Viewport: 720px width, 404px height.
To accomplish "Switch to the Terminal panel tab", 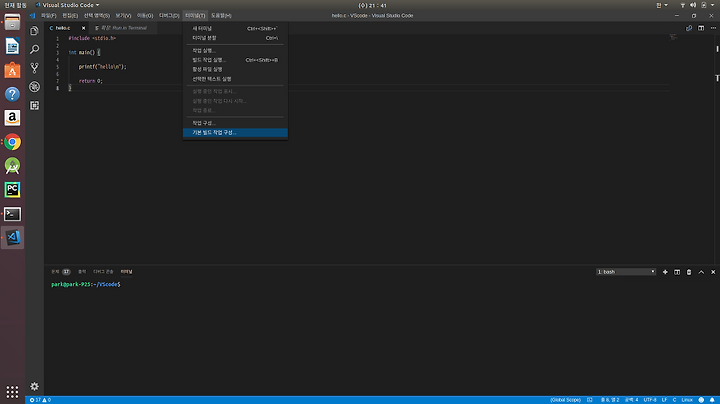I will pos(126,272).
